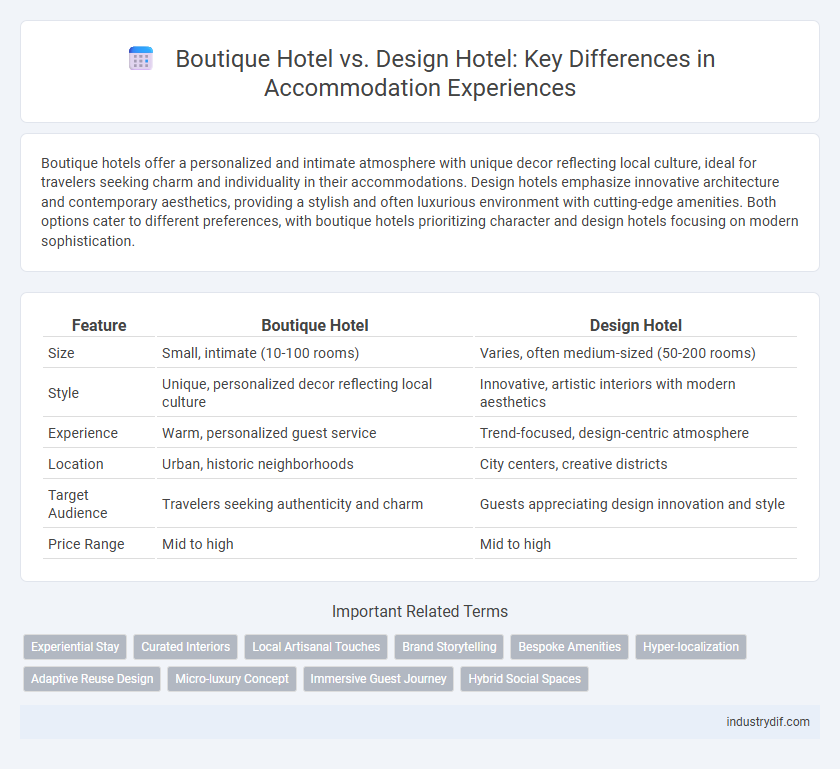
Task: Open the Experiential Stay tag
Action: [x=75, y=647]
